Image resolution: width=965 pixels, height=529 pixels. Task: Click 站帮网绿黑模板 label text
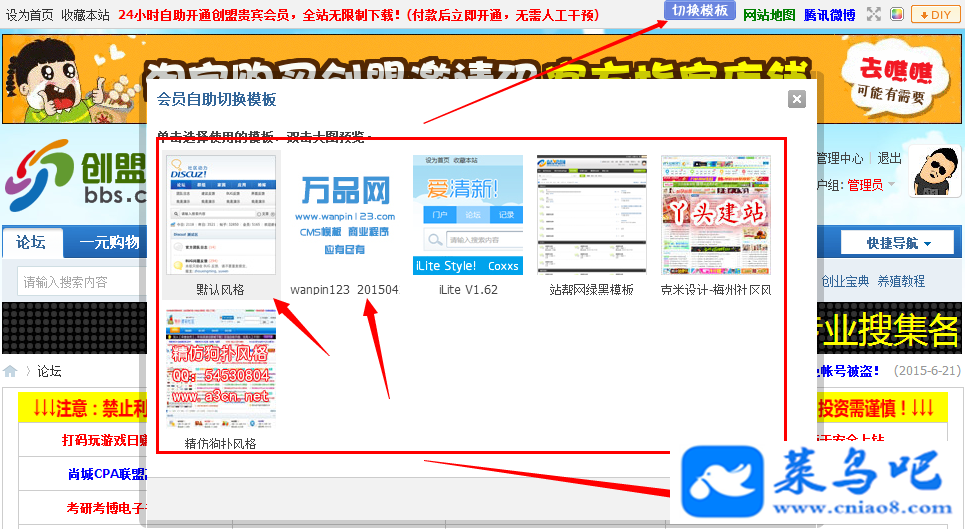pyautogui.click(x=591, y=290)
